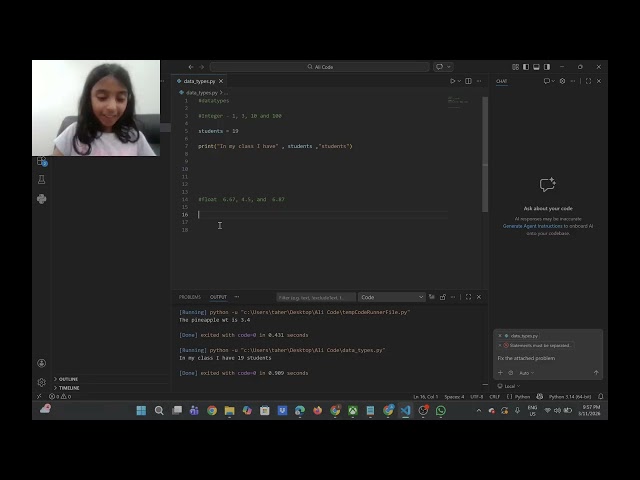
Task: Close the bottom output panel
Action: click(x=479, y=297)
